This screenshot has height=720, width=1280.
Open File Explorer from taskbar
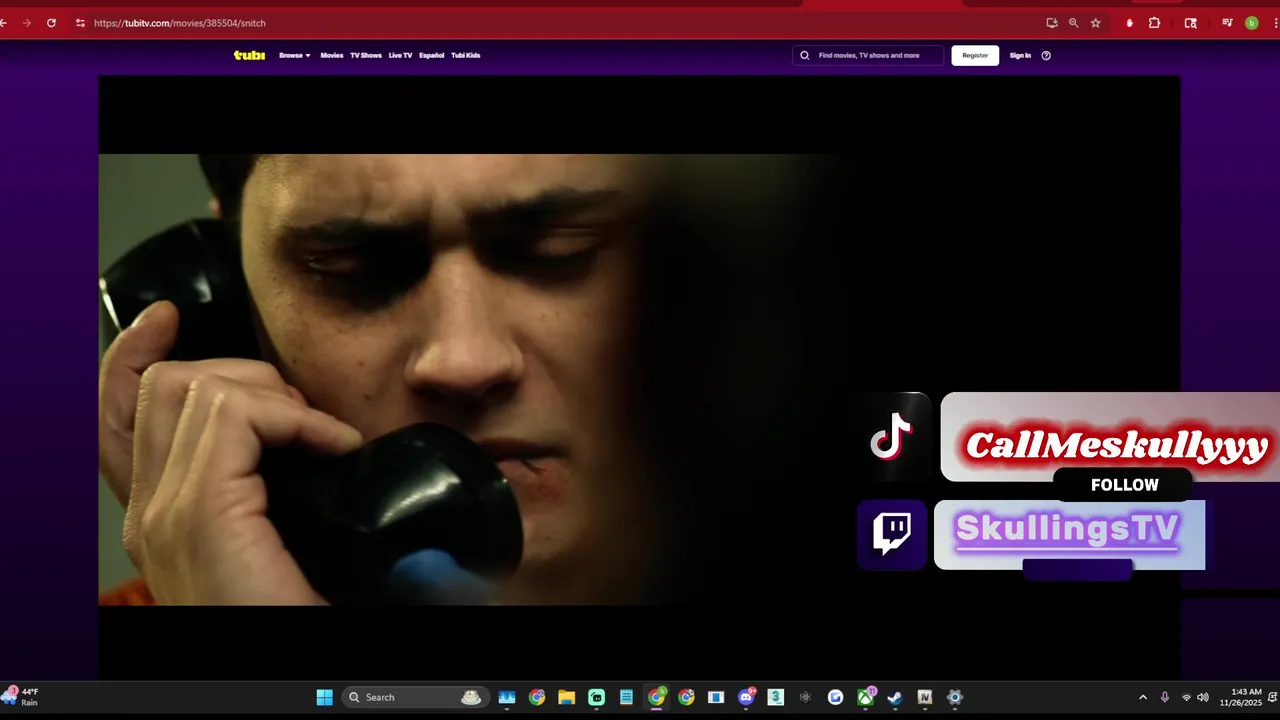[566, 697]
